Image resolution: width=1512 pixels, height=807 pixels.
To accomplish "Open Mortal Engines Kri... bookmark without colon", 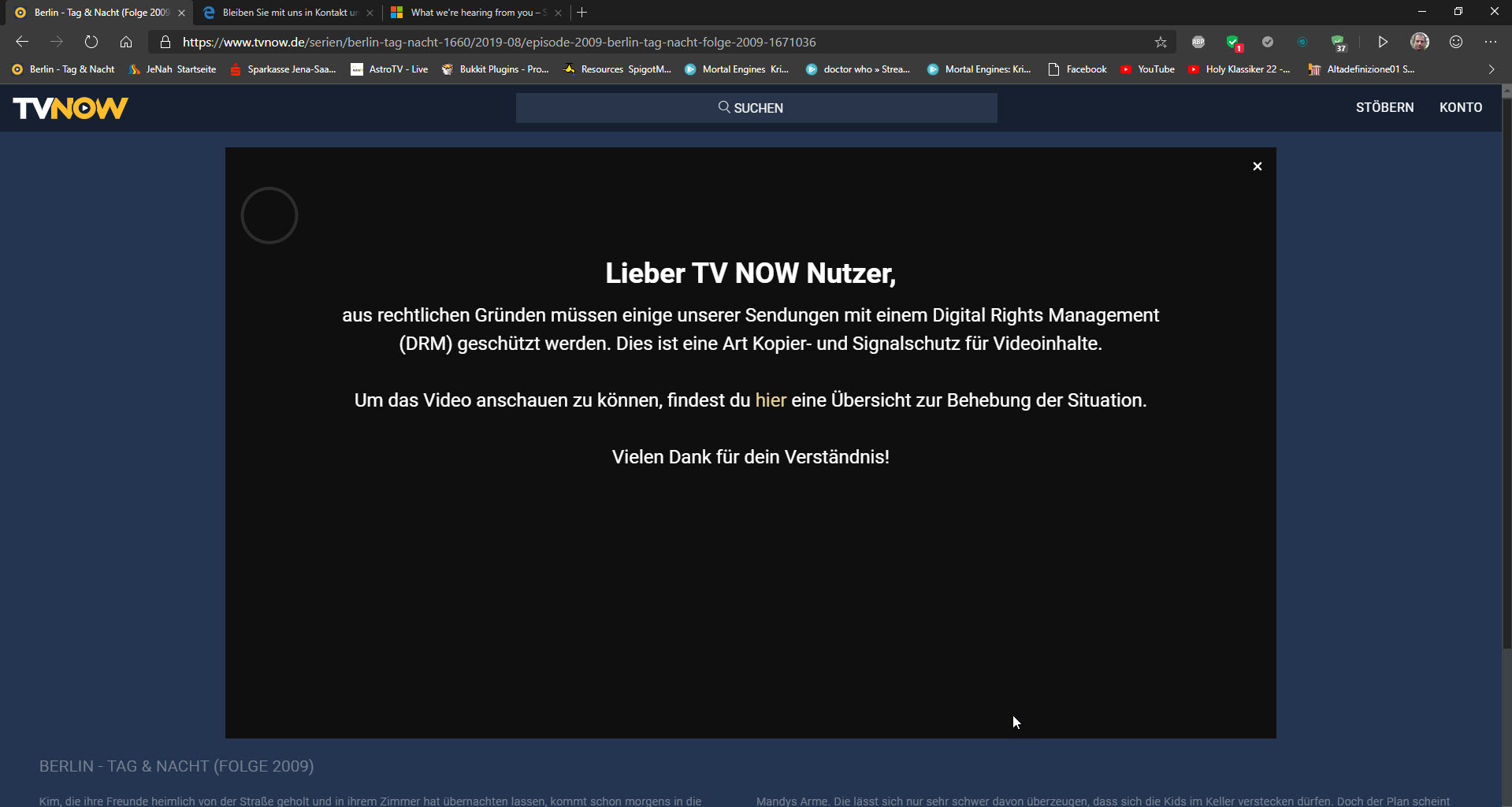I will click(737, 69).
